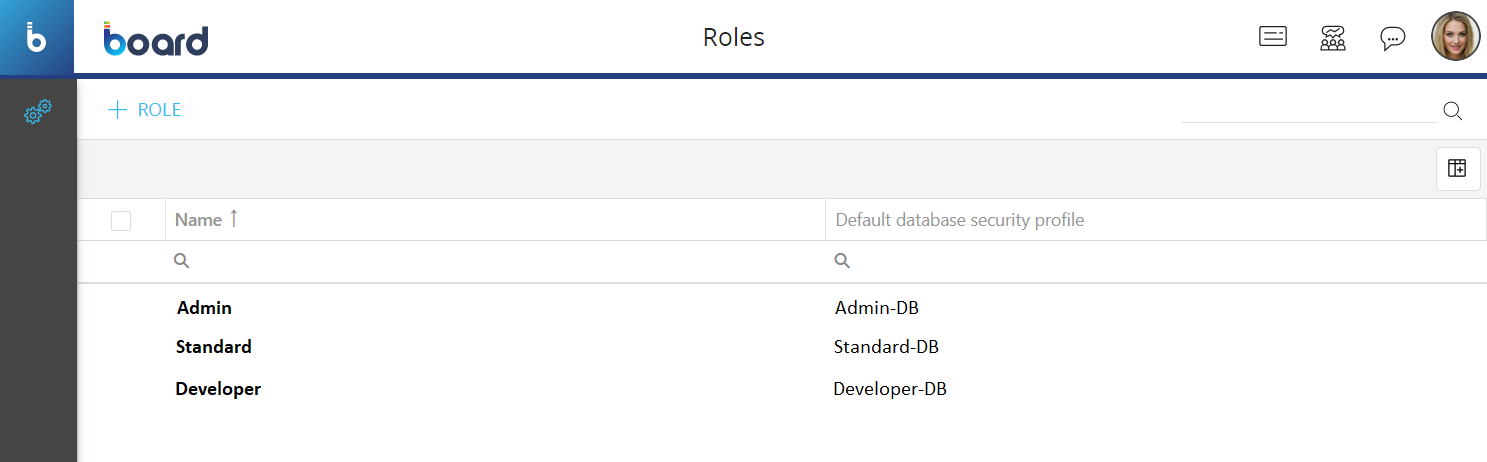Open the presentations group icon
The width and height of the screenshot is (1487, 462).
(x=1332, y=38)
